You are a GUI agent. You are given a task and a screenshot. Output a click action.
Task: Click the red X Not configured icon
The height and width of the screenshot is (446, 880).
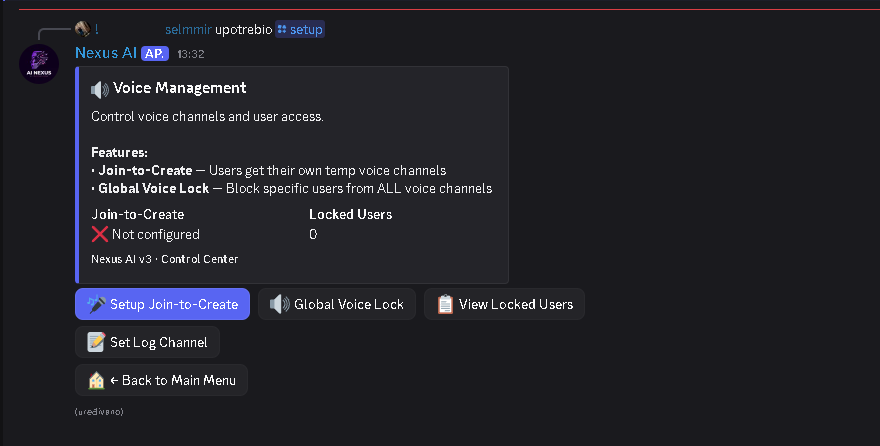click(99, 234)
